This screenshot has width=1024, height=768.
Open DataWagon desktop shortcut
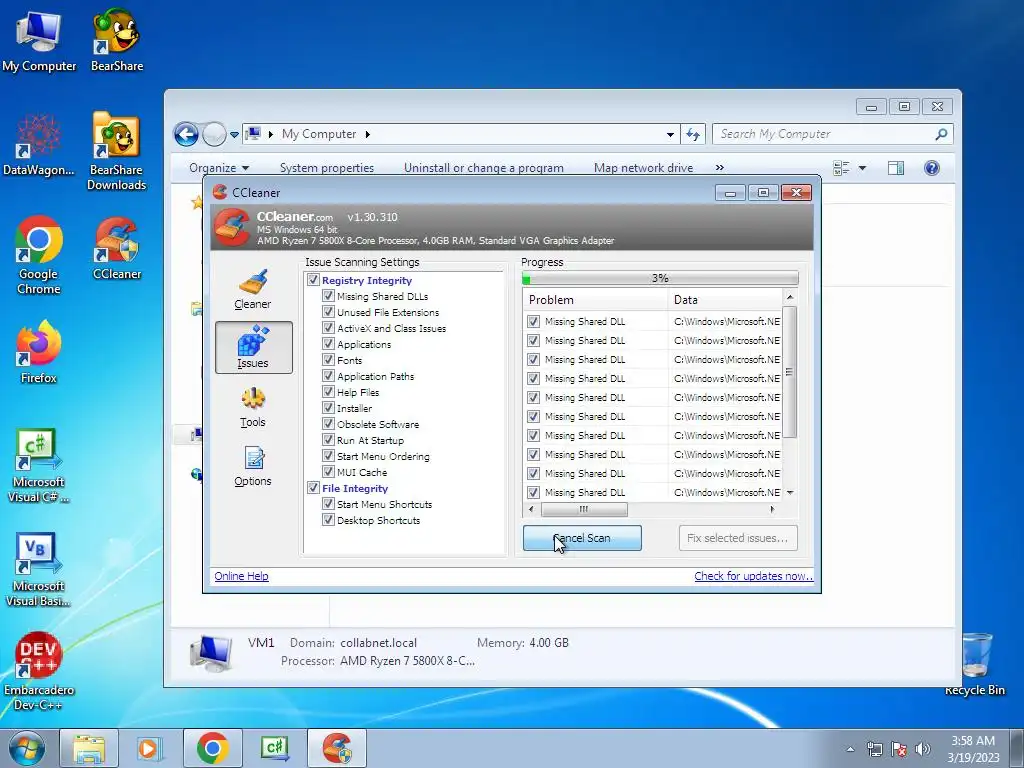click(39, 145)
